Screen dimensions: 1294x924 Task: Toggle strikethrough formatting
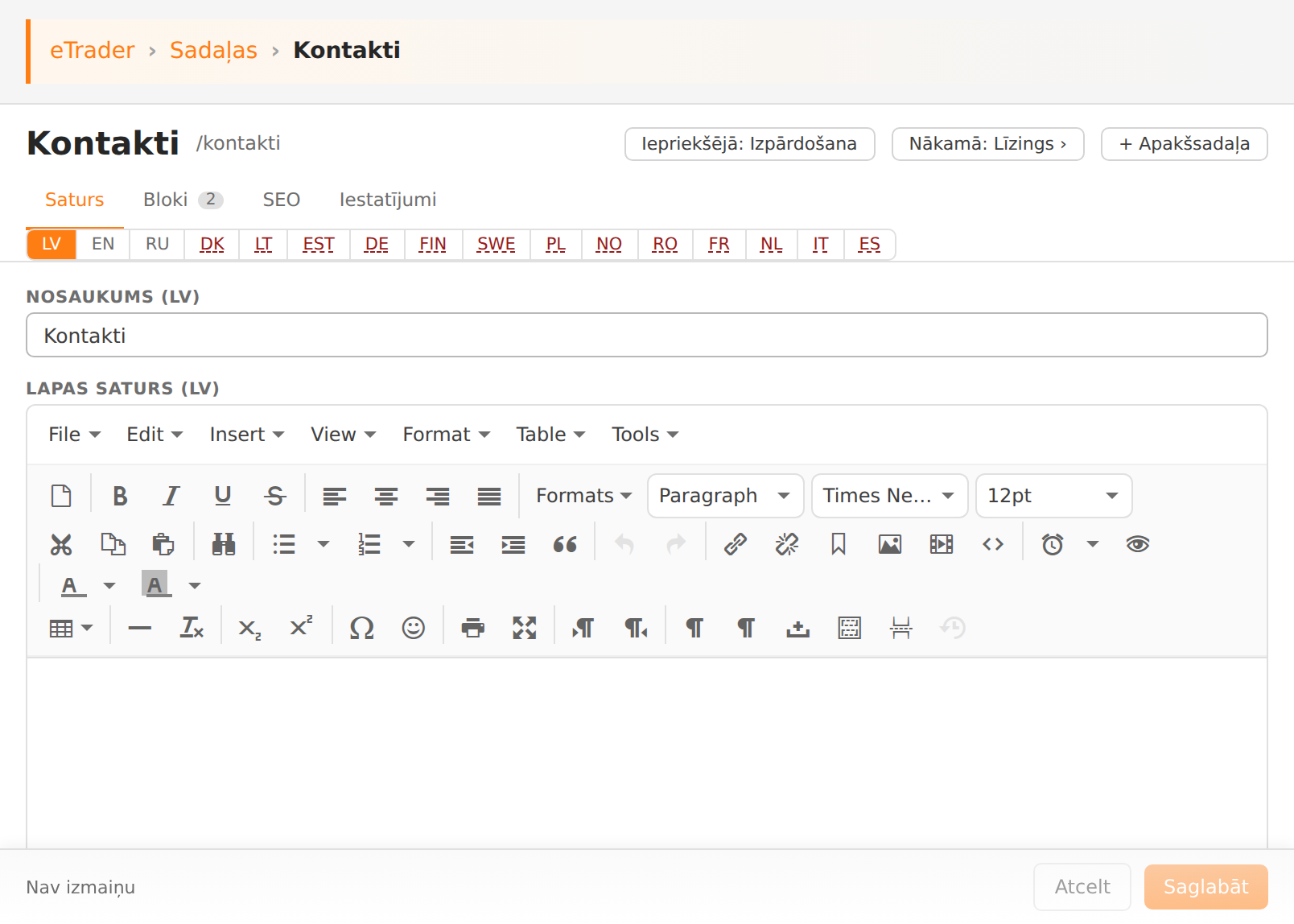pyautogui.click(x=275, y=496)
